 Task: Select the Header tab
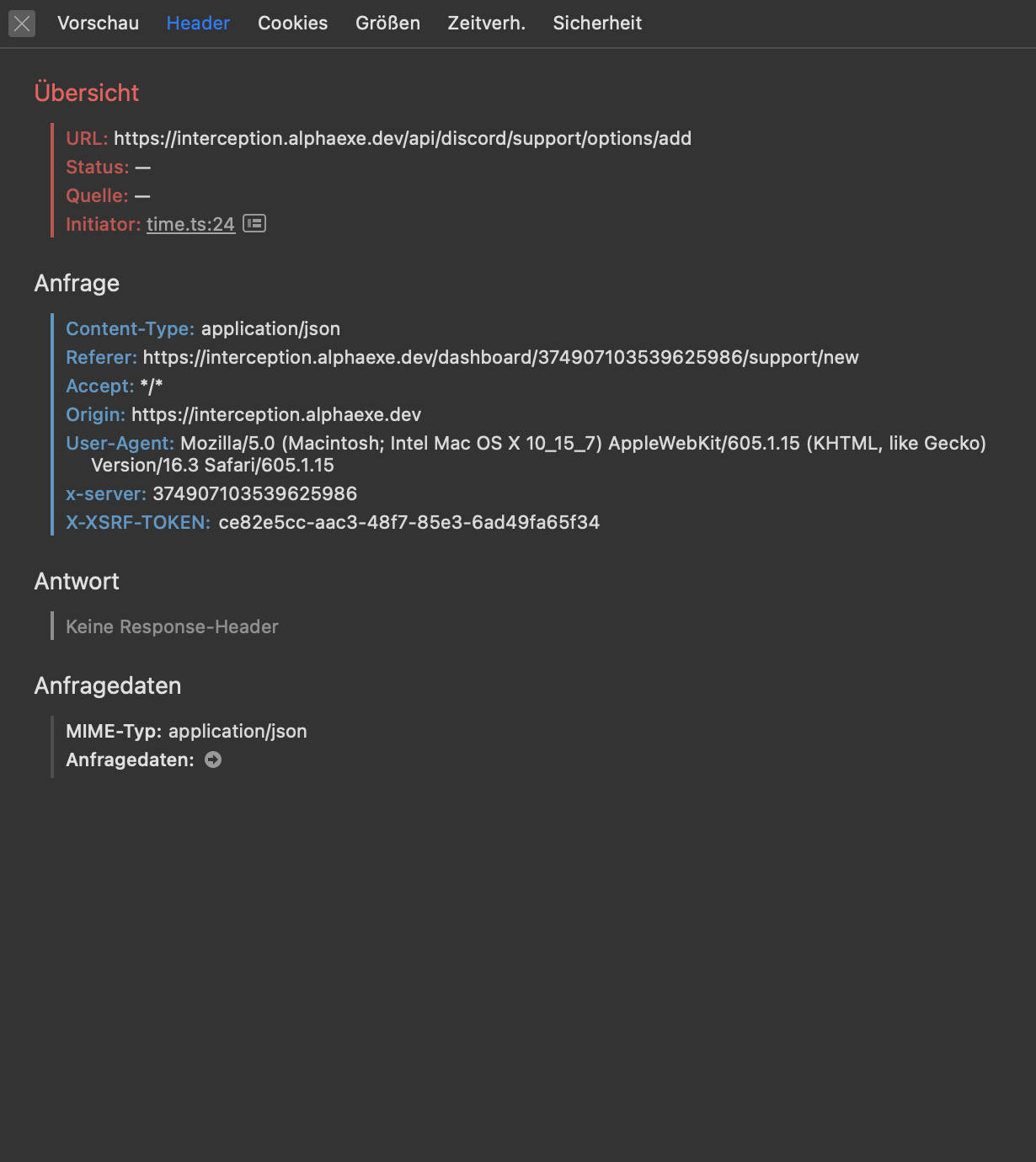pyautogui.click(x=198, y=24)
